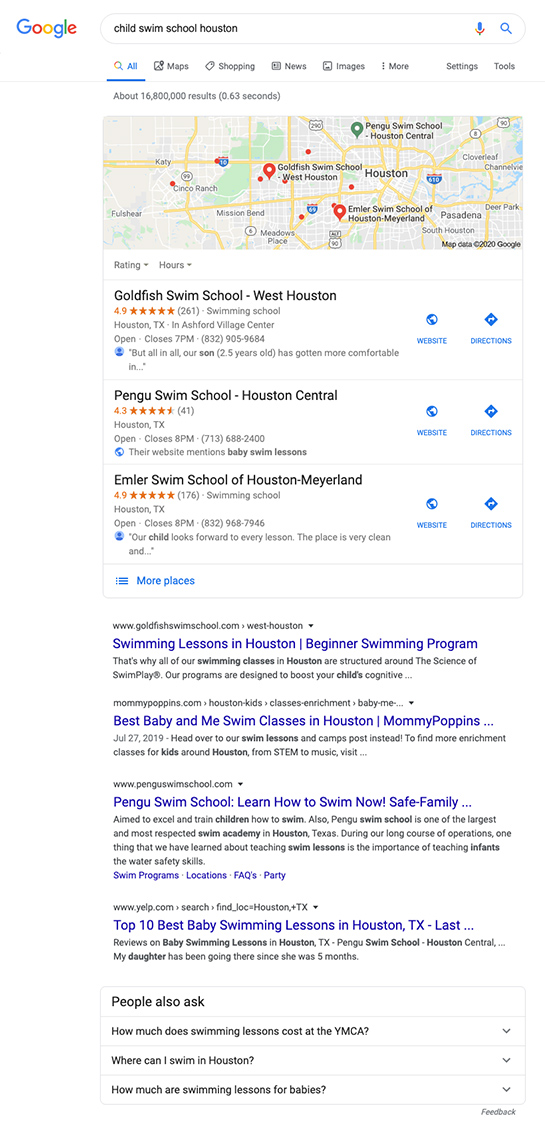Click 'People also ask' heading
The image size is (545, 1128).
tap(158, 1001)
